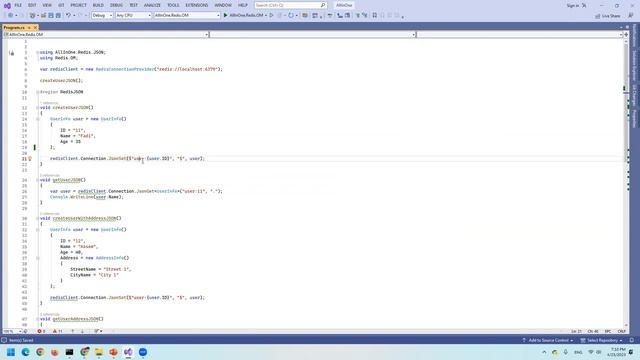Click the lightbulb quick actions icon in margin

click(30, 158)
